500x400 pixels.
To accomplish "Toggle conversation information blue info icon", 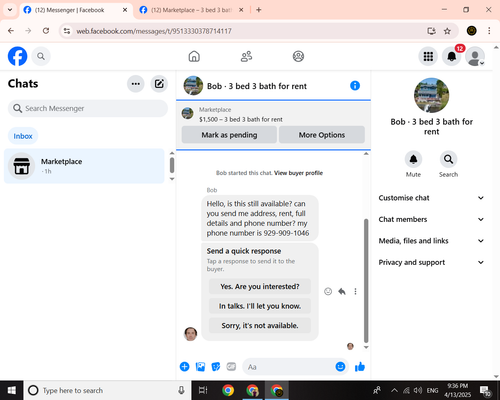I will click(x=355, y=86).
